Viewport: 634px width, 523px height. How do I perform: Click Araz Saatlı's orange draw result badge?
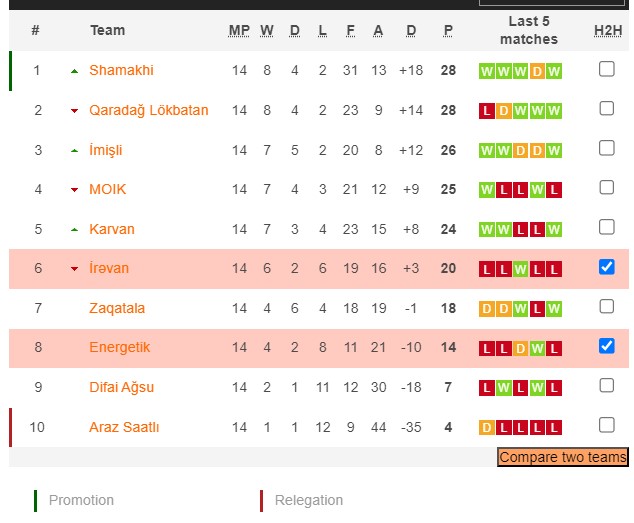[487, 428]
